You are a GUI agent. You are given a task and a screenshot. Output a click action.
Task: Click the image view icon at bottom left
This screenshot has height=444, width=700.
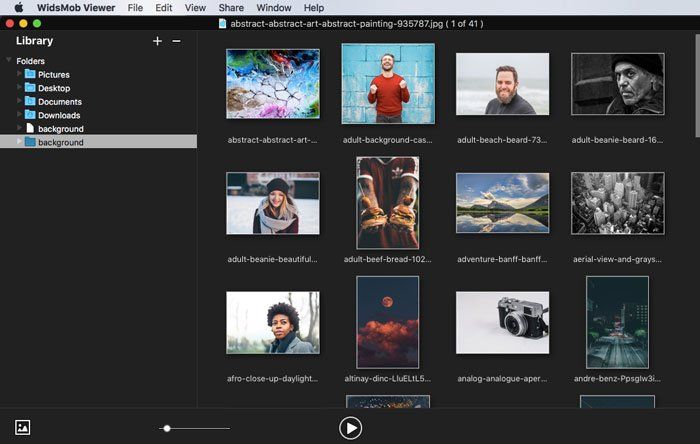pyautogui.click(x=23, y=427)
